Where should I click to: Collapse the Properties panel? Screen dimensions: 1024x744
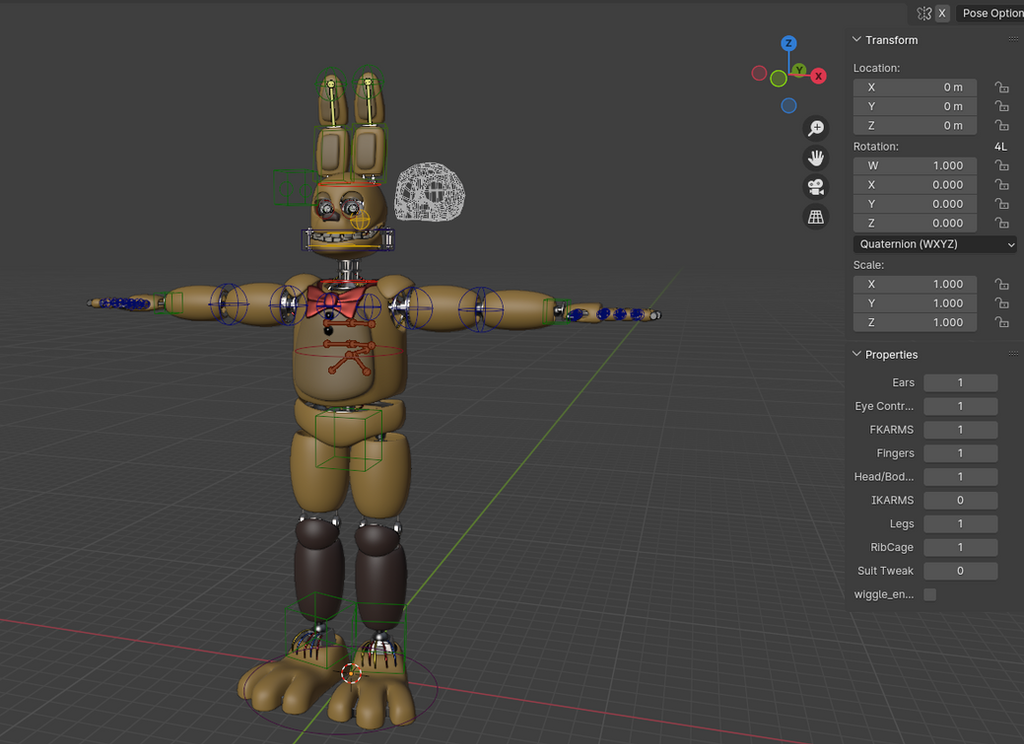click(857, 354)
